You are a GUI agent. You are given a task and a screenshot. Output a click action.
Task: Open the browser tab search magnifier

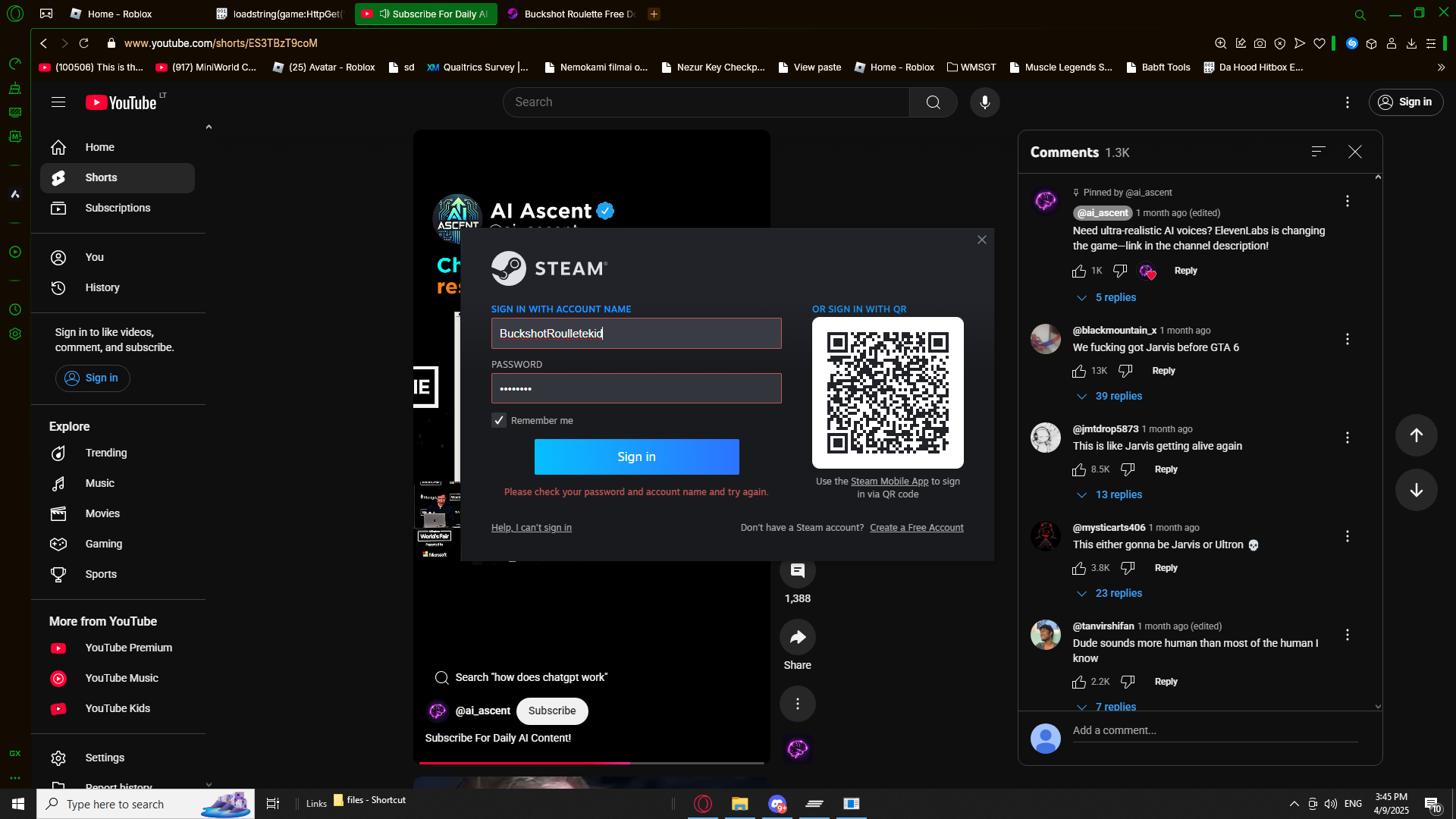click(1360, 14)
